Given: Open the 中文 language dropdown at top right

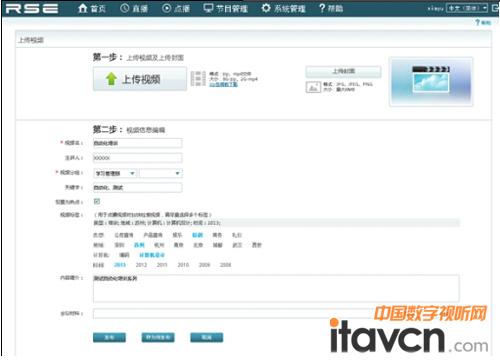Looking at the screenshot, I should point(467,8).
